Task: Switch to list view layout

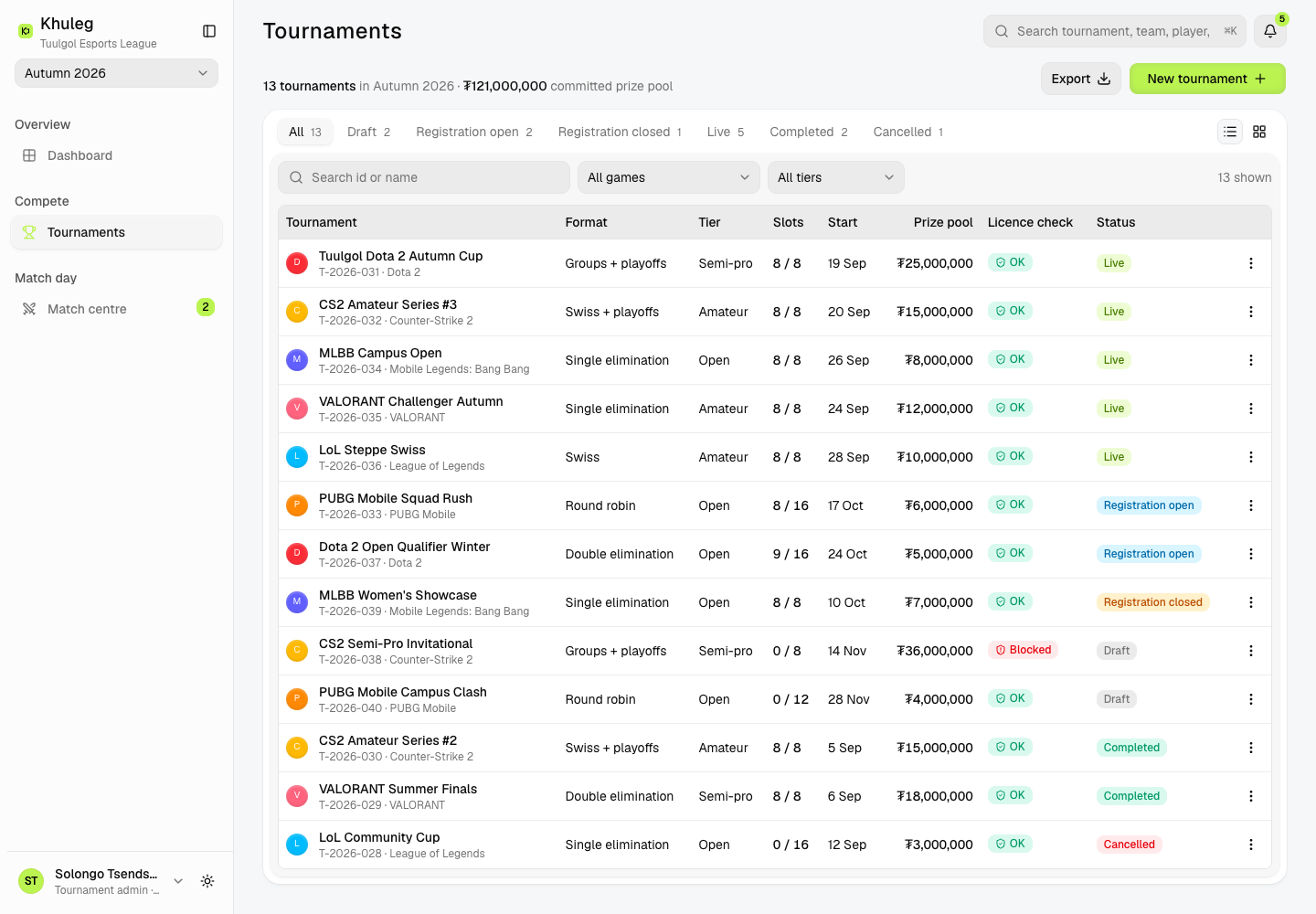Action: (x=1230, y=132)
